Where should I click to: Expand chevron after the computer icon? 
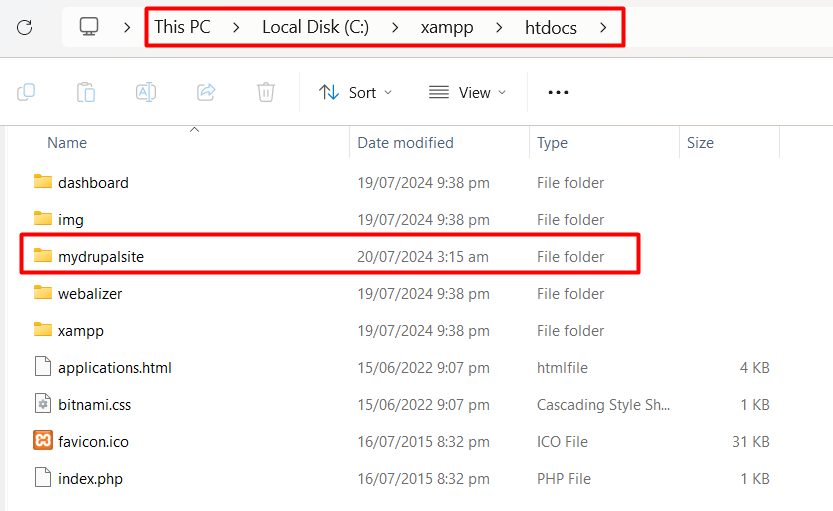127,27
